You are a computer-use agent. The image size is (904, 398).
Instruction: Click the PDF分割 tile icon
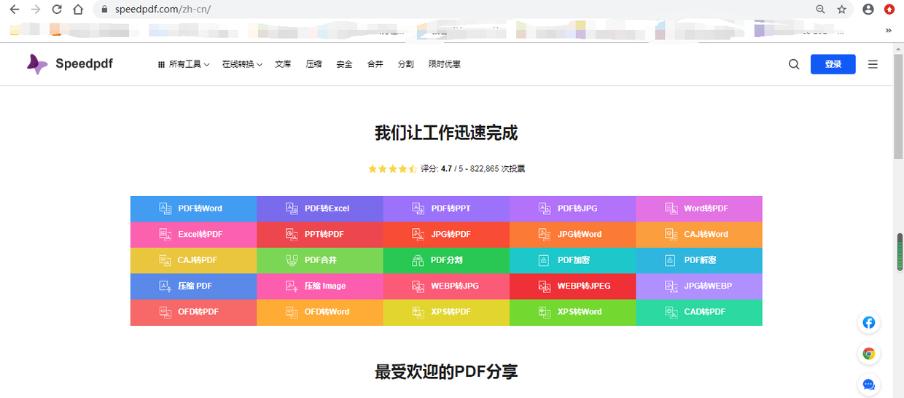pyautogui.click(x=418, y=260)
